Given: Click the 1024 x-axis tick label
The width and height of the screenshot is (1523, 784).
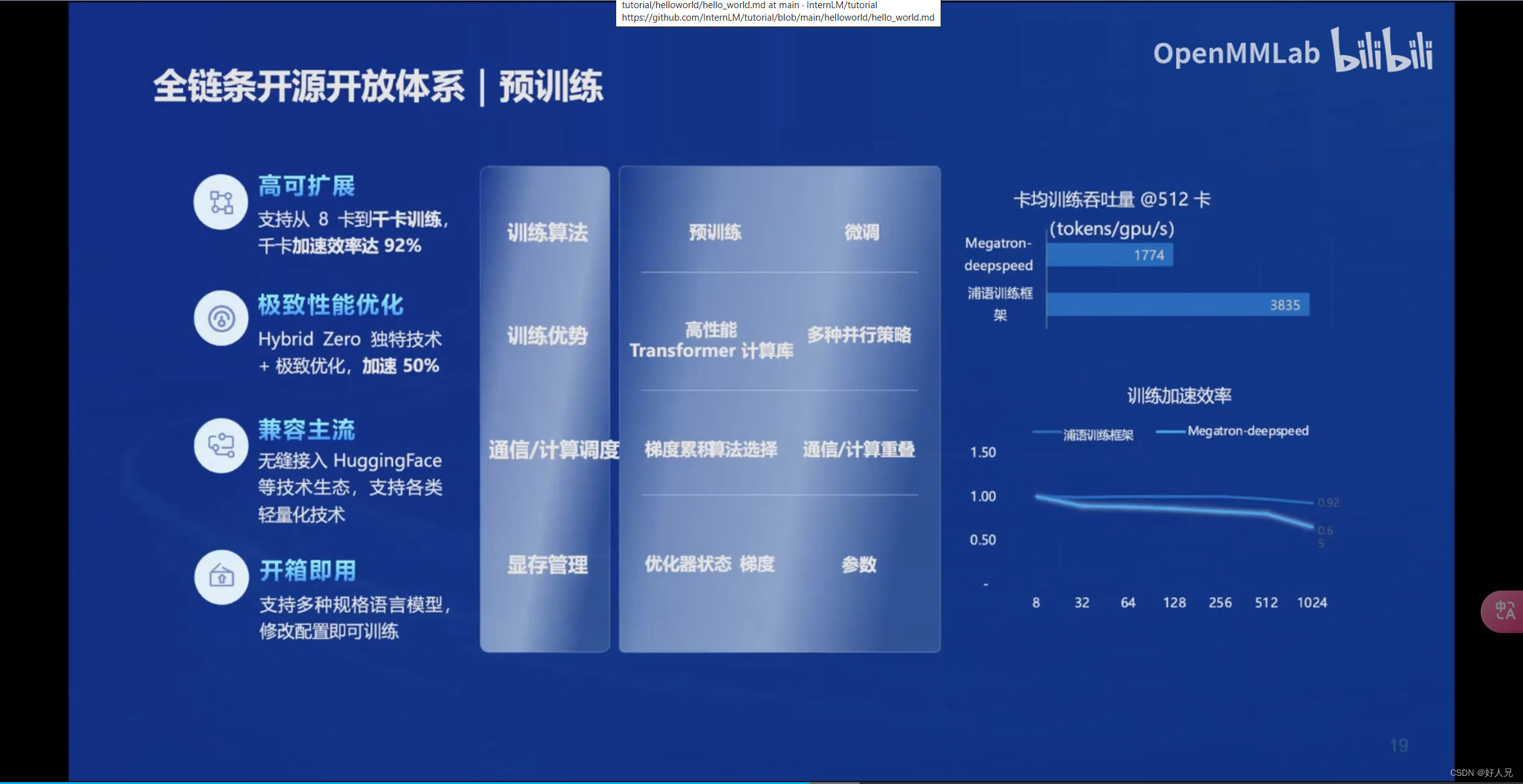Looking at the screenshot, I should (x=1312, y=602).
